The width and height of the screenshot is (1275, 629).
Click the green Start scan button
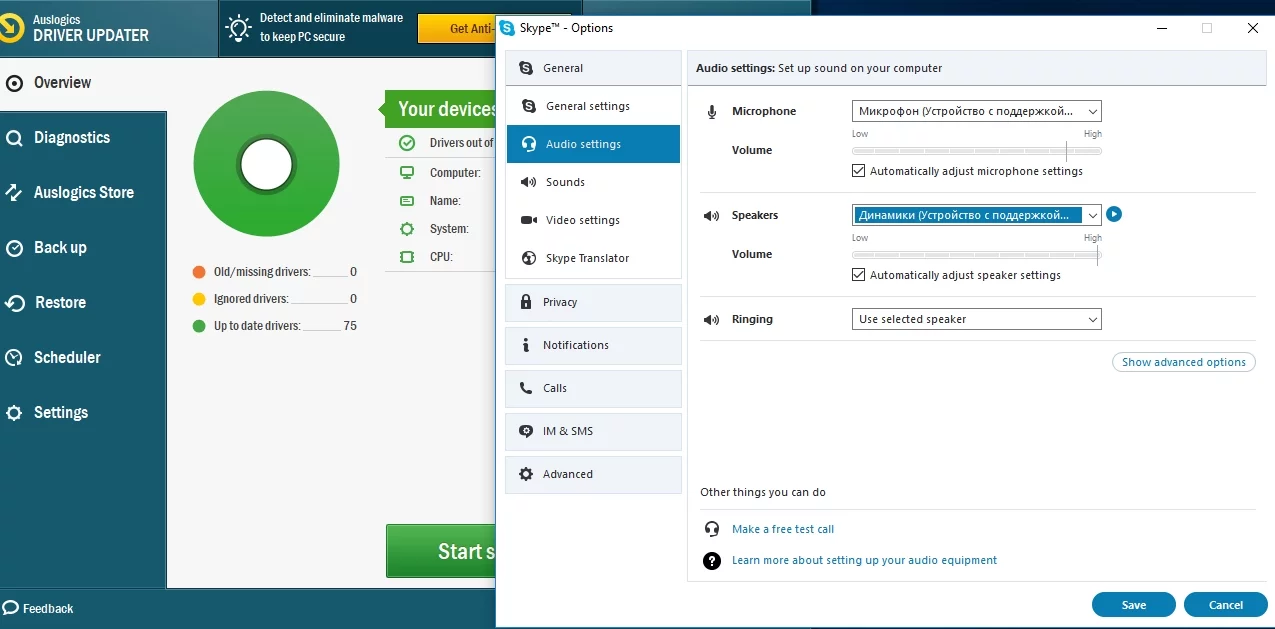(x=441, y=551)
